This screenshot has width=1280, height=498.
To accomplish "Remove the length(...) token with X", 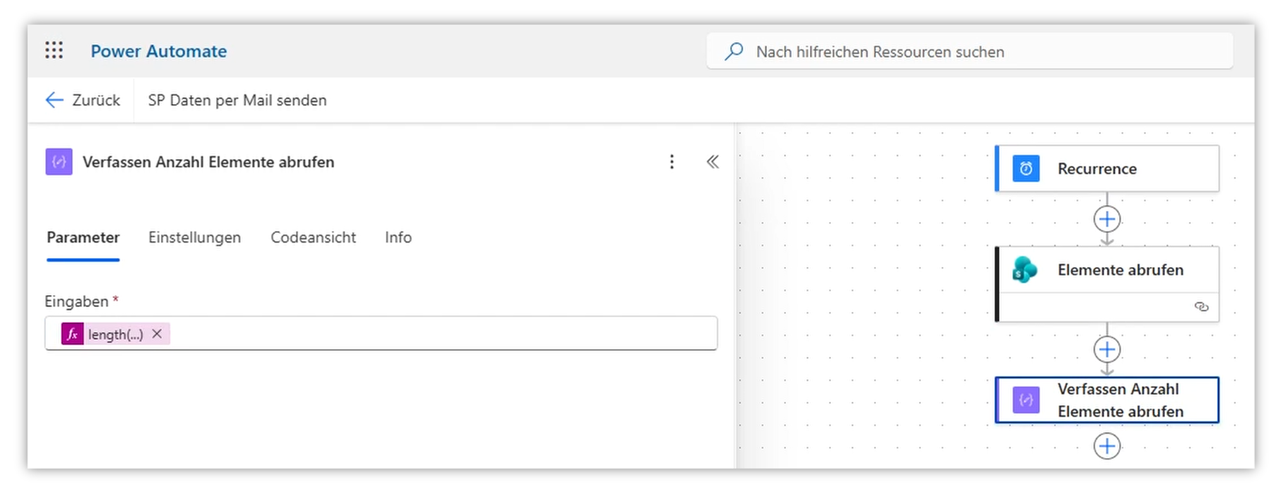I will (157, 334).
